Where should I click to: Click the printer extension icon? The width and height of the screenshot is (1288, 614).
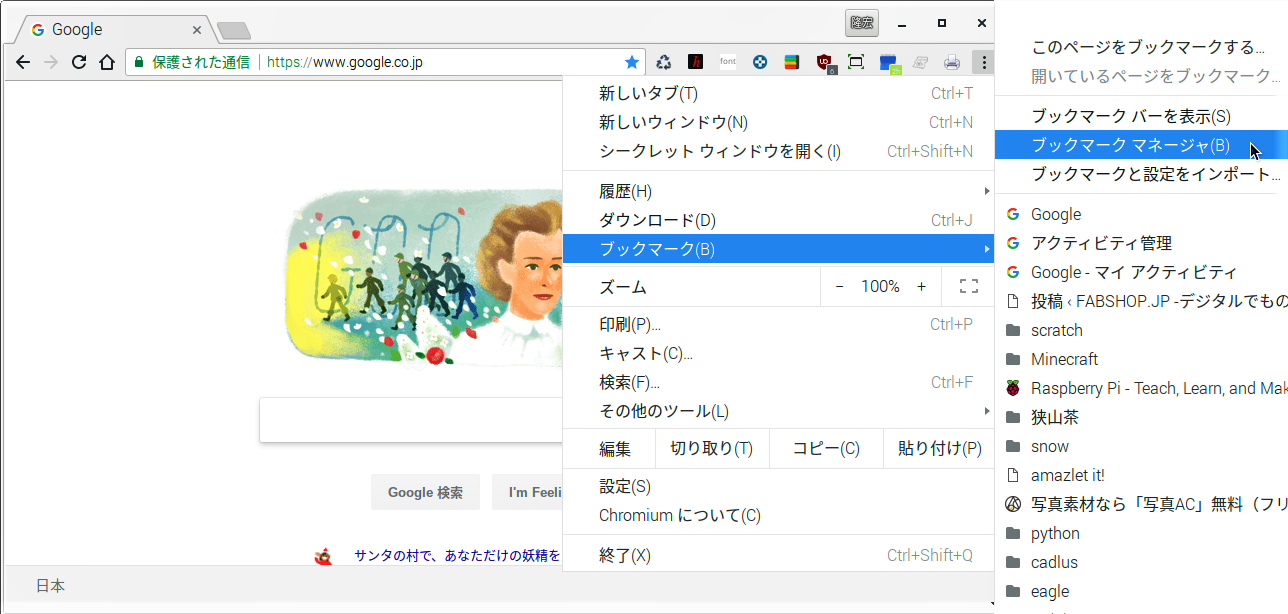(952, 62)
